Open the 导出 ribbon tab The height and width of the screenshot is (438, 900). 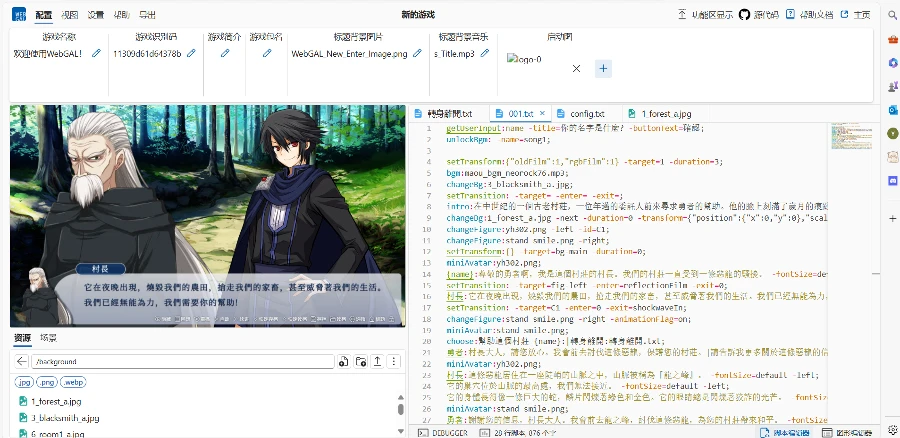147,15
